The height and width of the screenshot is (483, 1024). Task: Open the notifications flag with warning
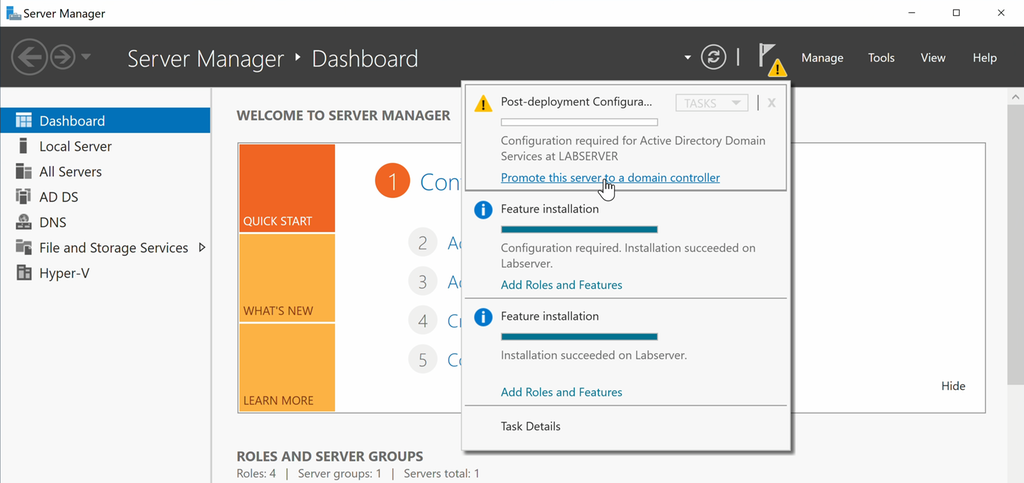tap(771, 59)
